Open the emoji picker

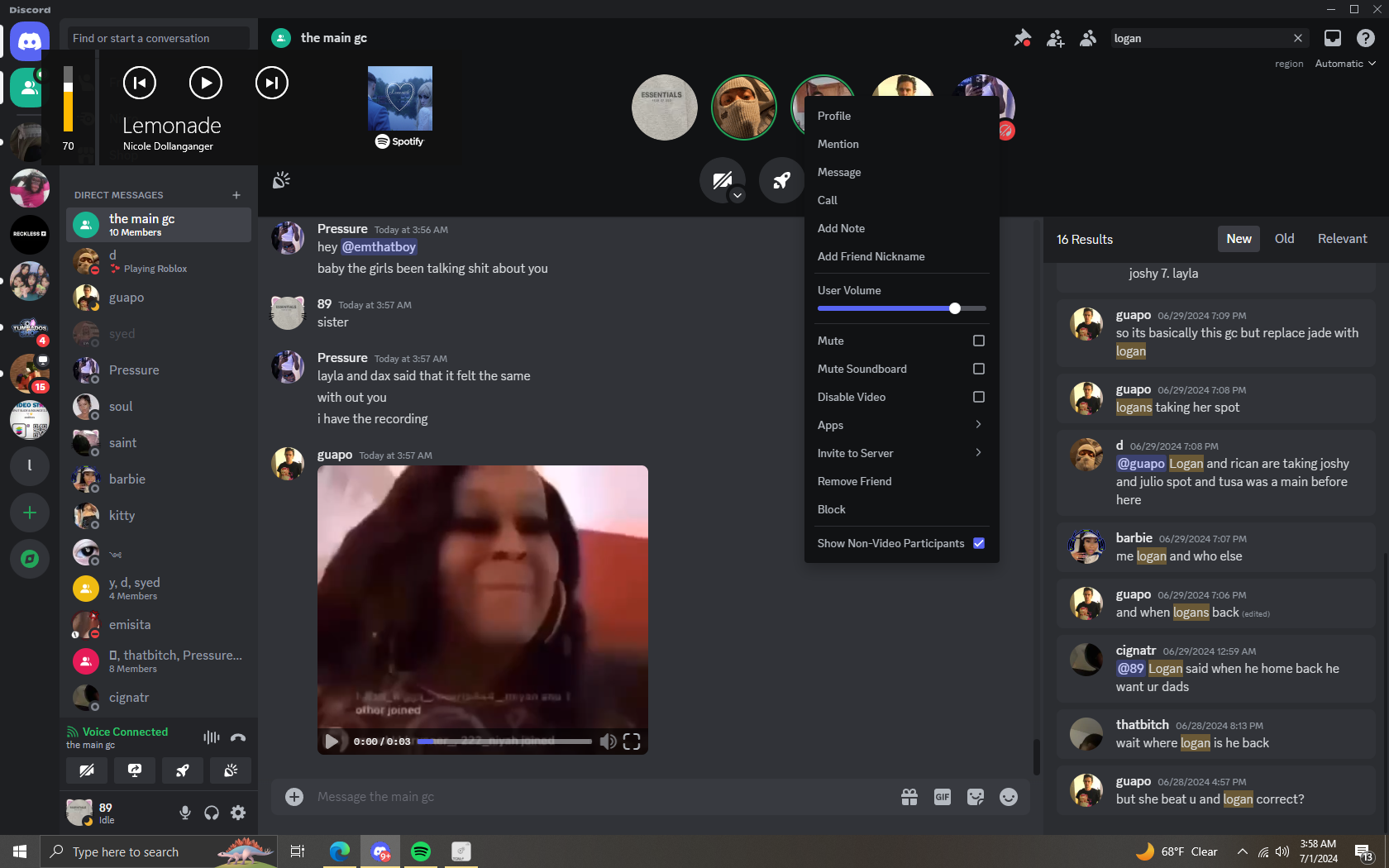pos(1009,797)
